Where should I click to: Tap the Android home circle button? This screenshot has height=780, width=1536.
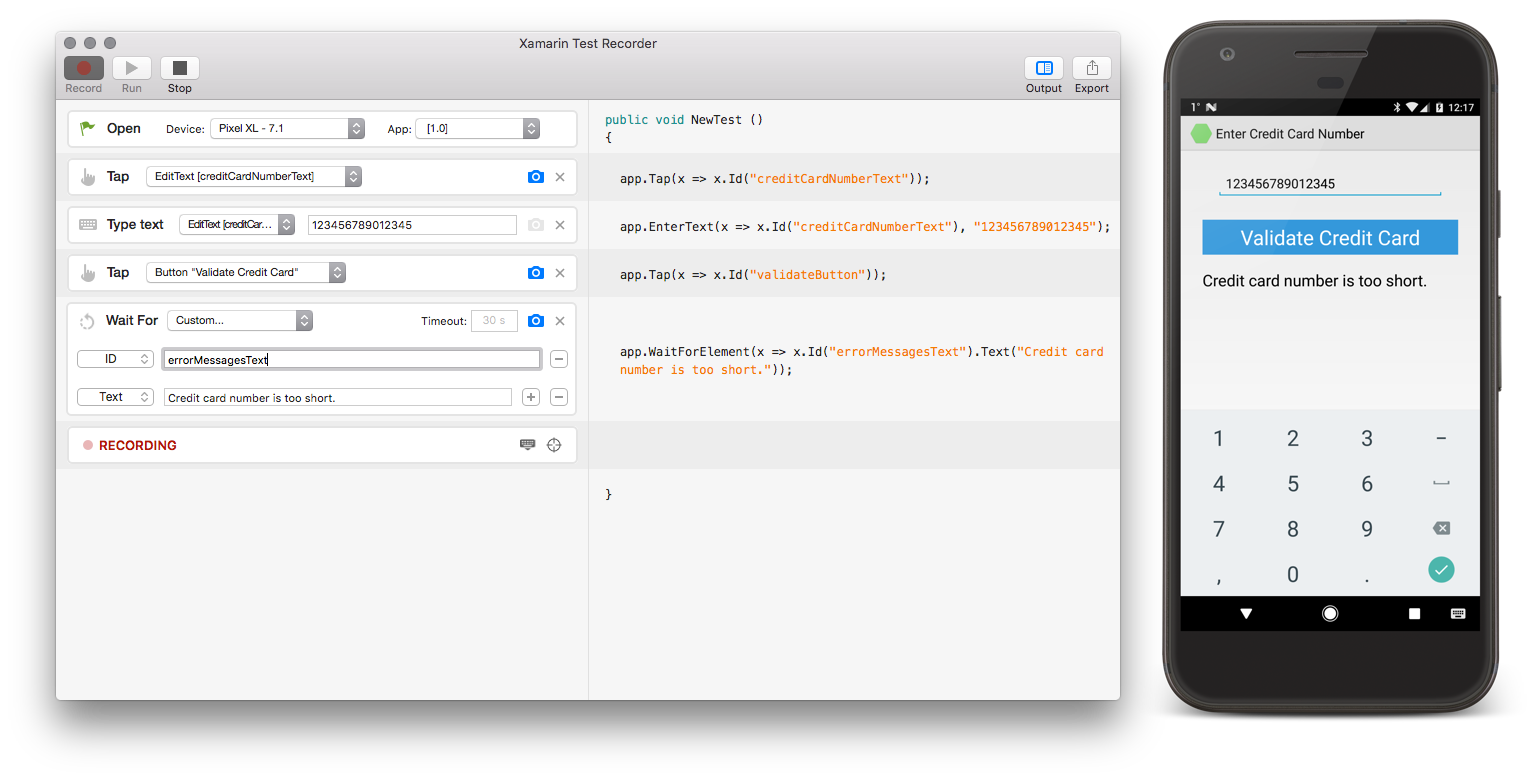[1330, 614]
